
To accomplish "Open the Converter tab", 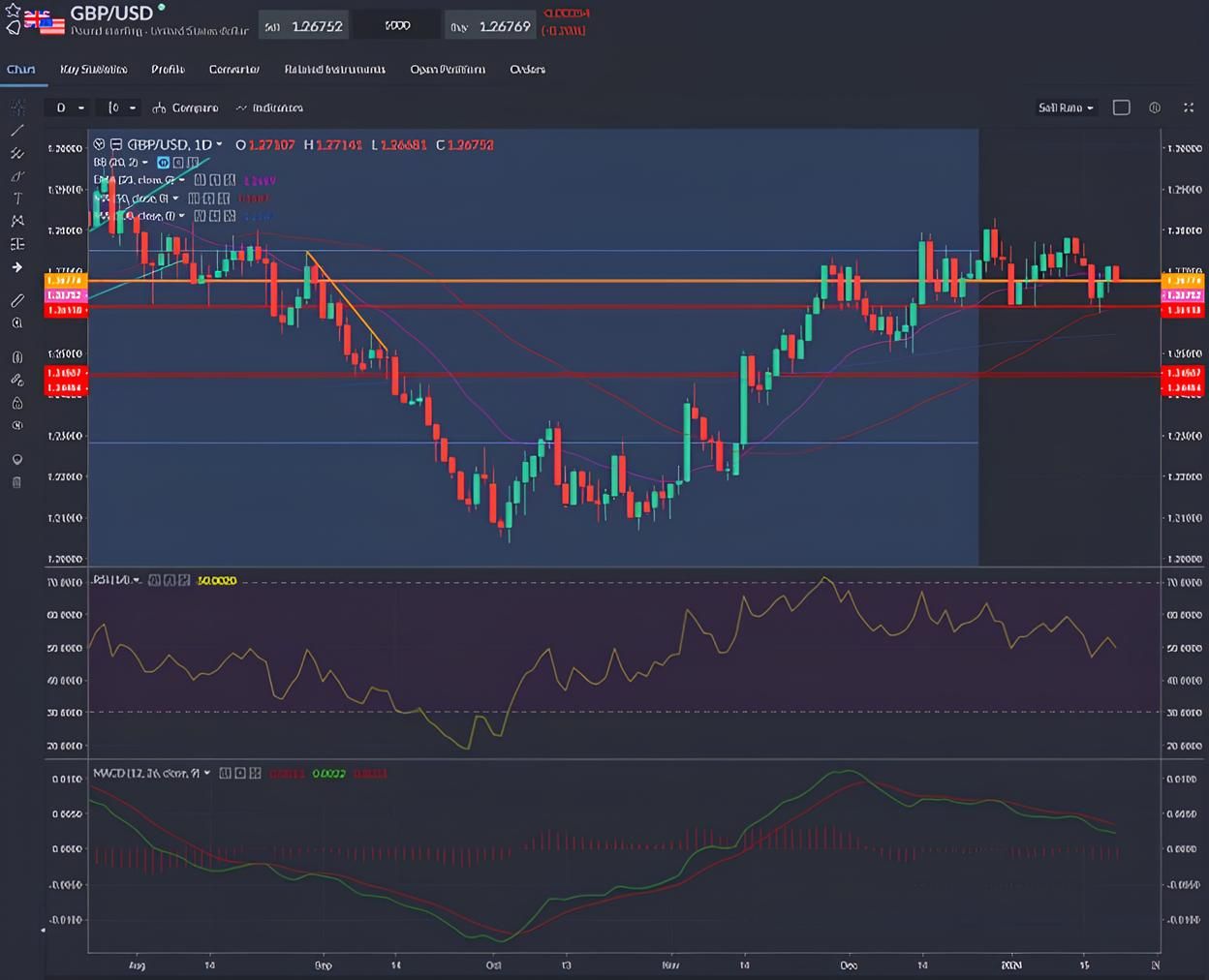I will click(x=233, y=70).
